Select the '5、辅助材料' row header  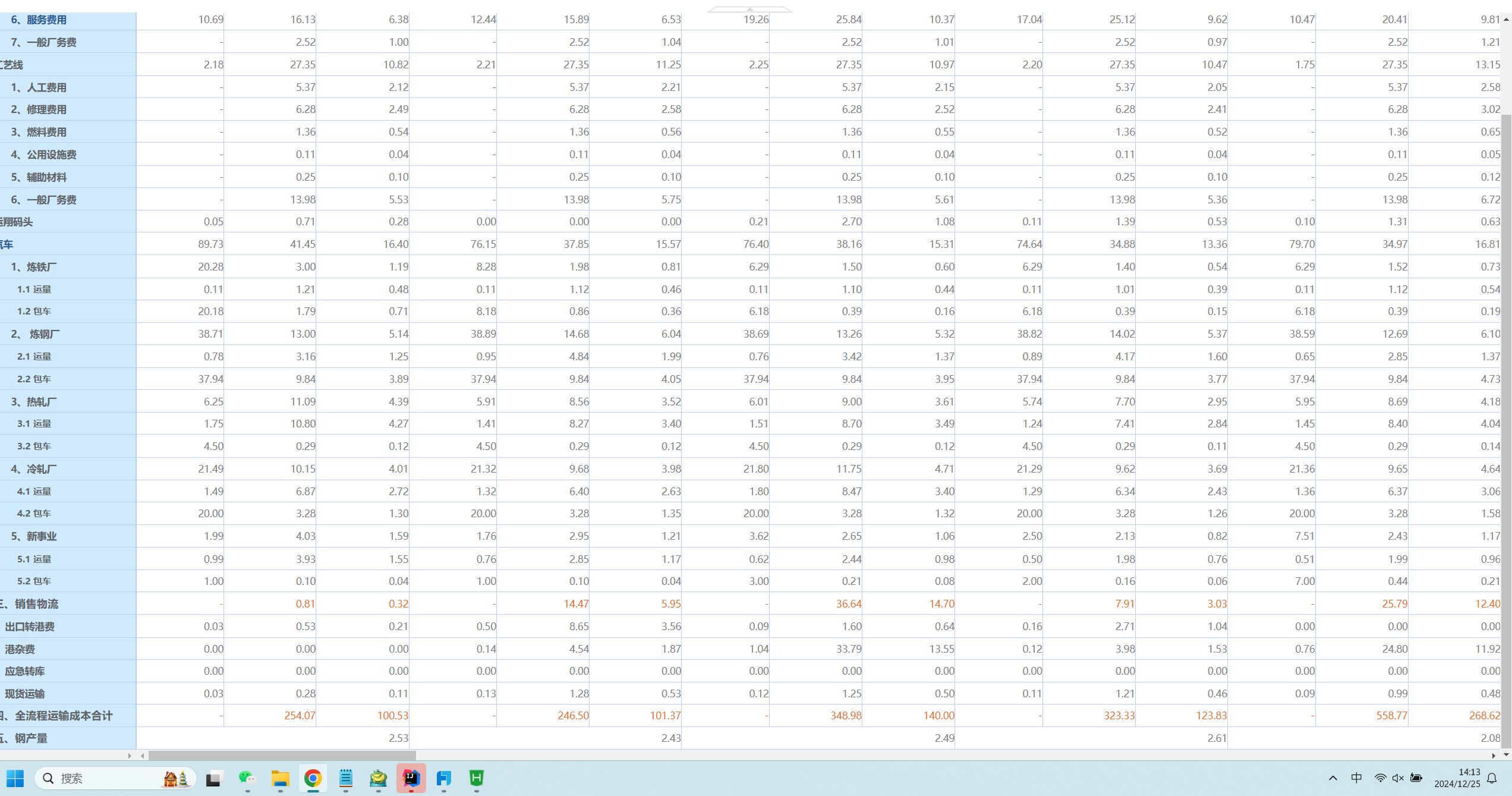(68, 177)
